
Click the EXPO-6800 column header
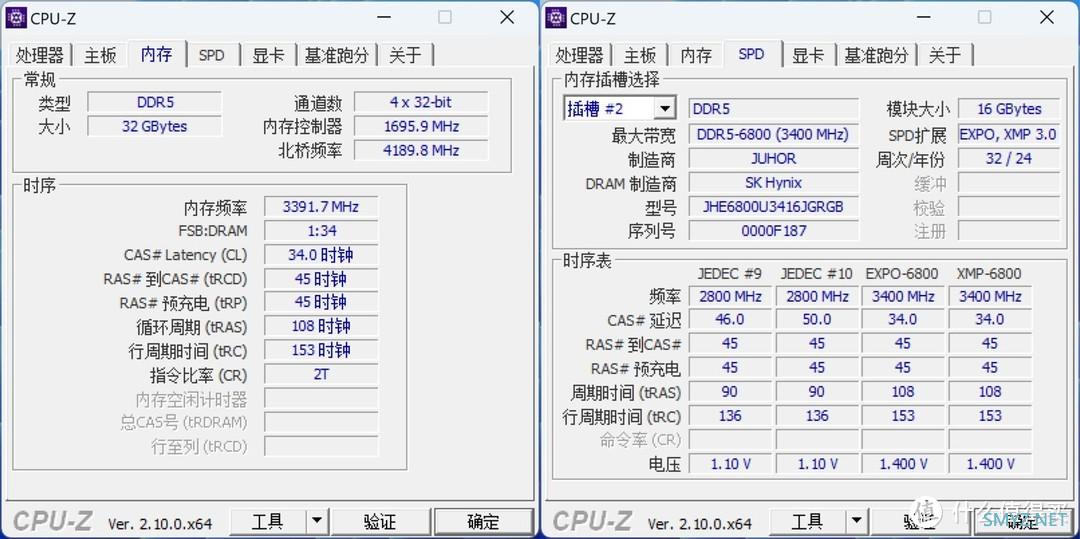[902, 273]
